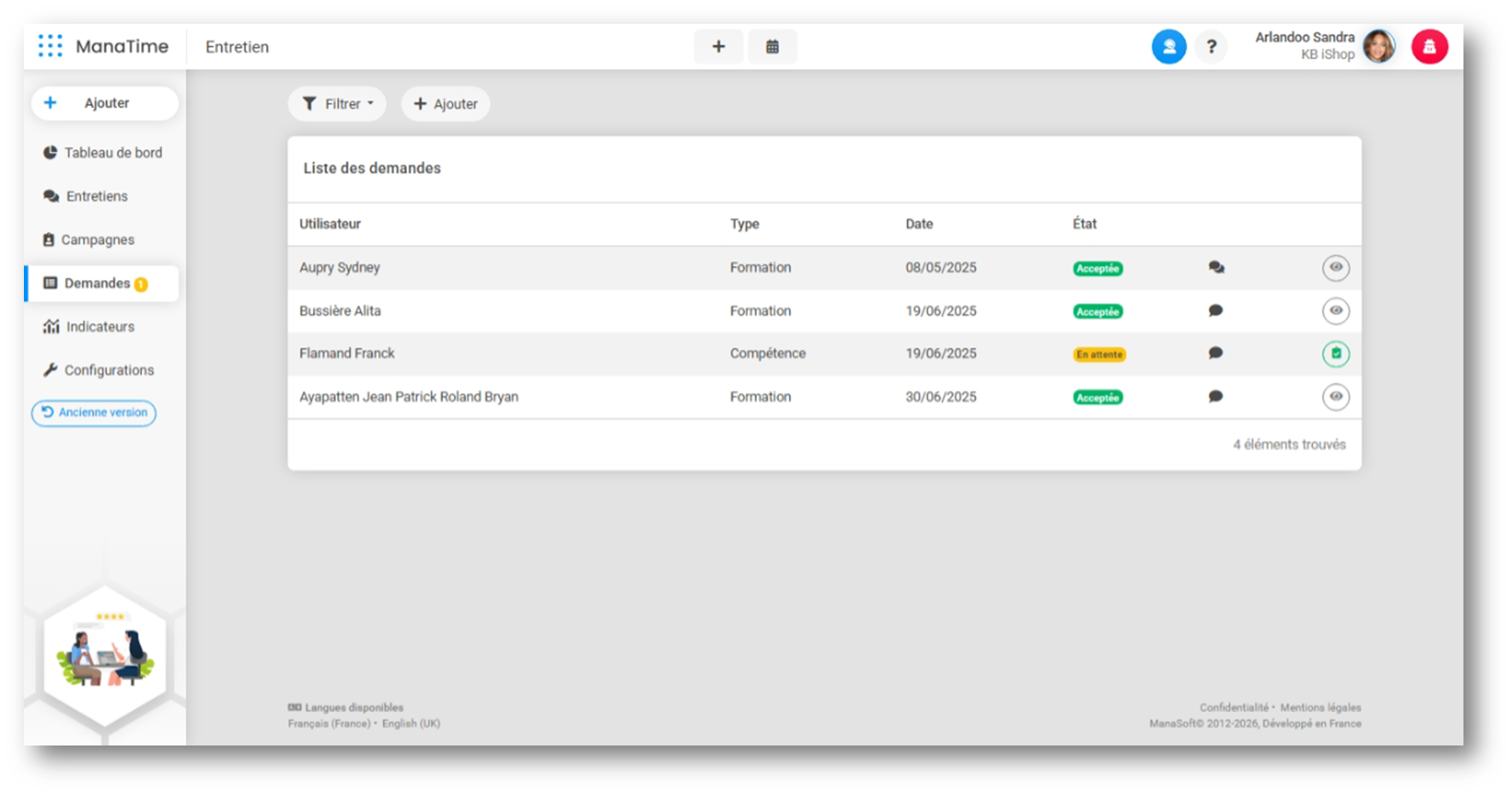Click the green validate icon for Flamand Franck
Viewport: 1512px width, 794px height.
coord(1335,354)
